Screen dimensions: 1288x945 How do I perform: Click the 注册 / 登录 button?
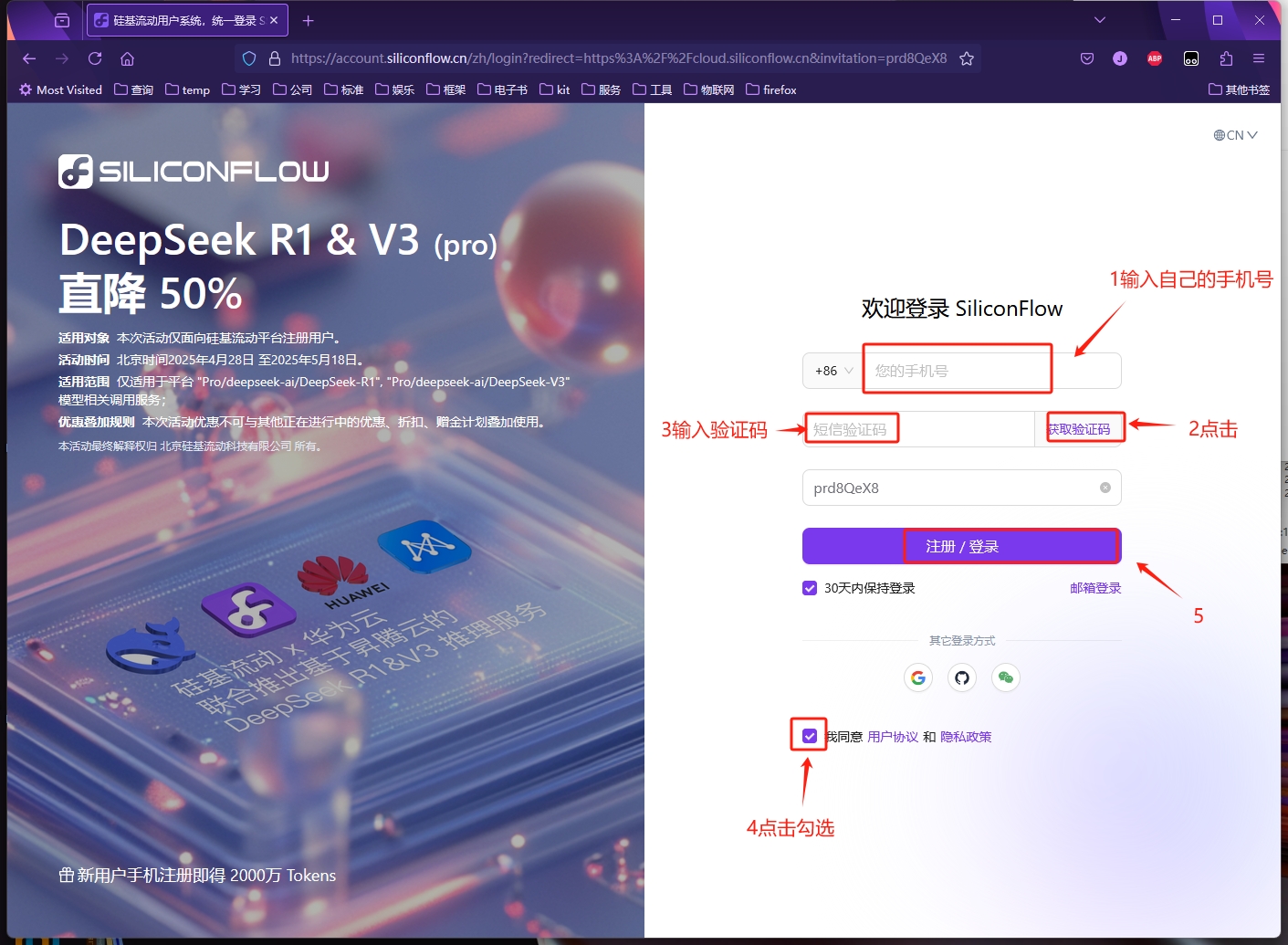[x=962, y=546]
